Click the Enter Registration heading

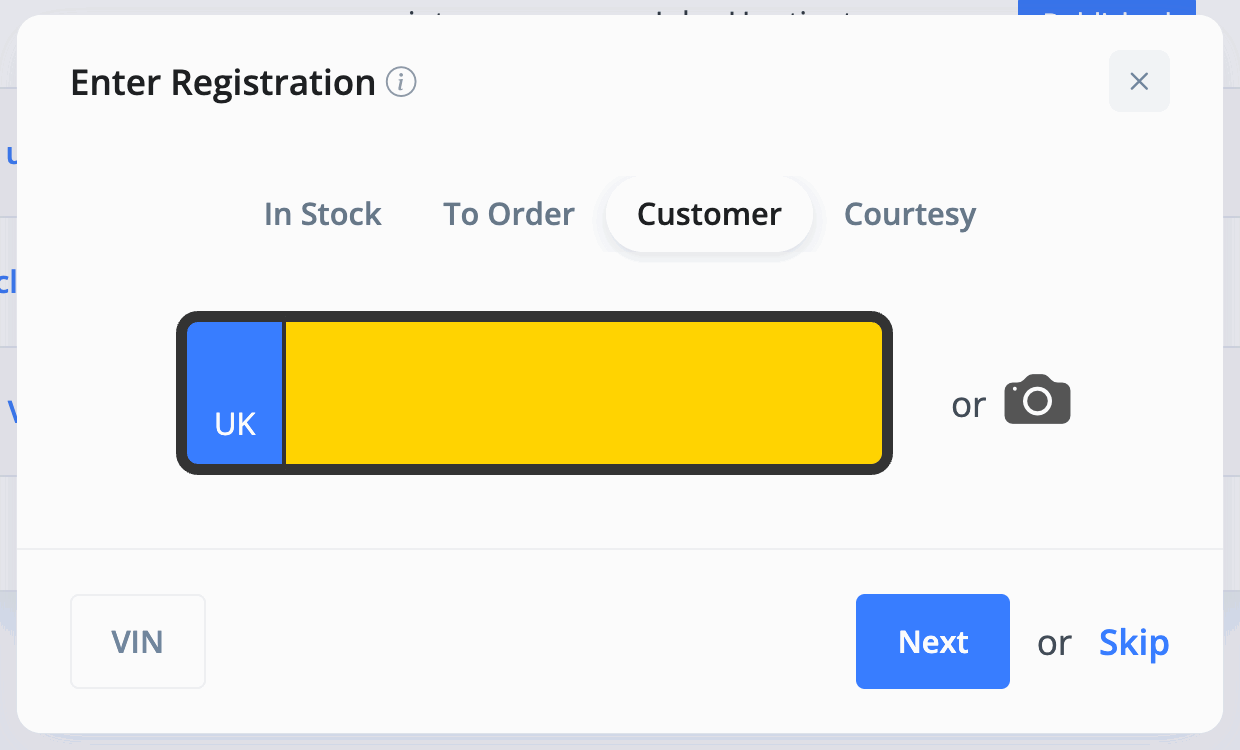[223, 82]
